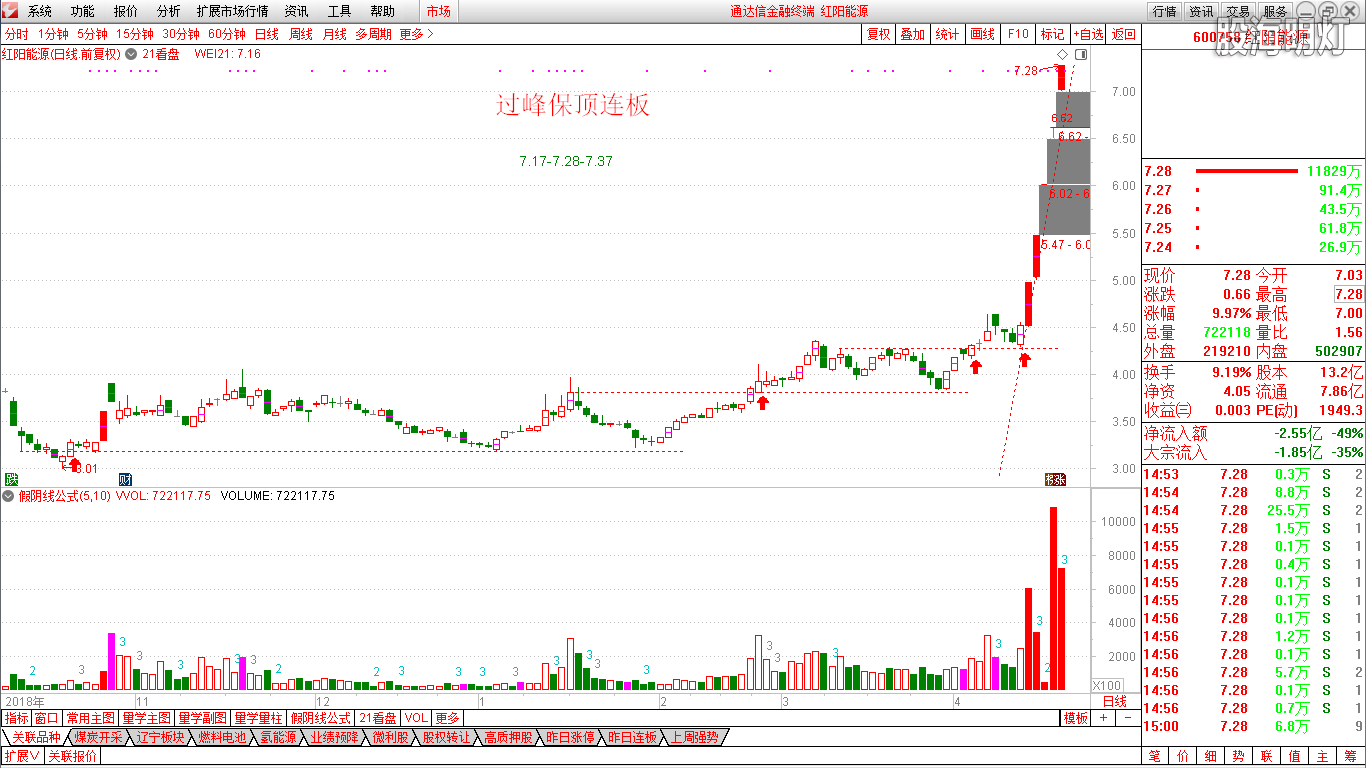The image size is (1366, 768).
Task: Select the VOL indicator tab
Action: click(x=416, y=718)
